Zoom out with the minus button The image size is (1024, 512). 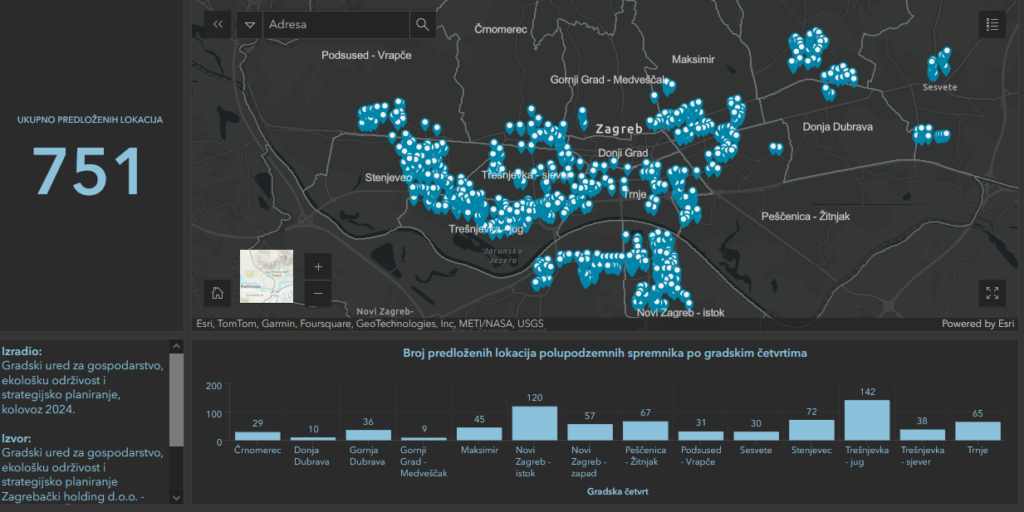pos(318,293)
